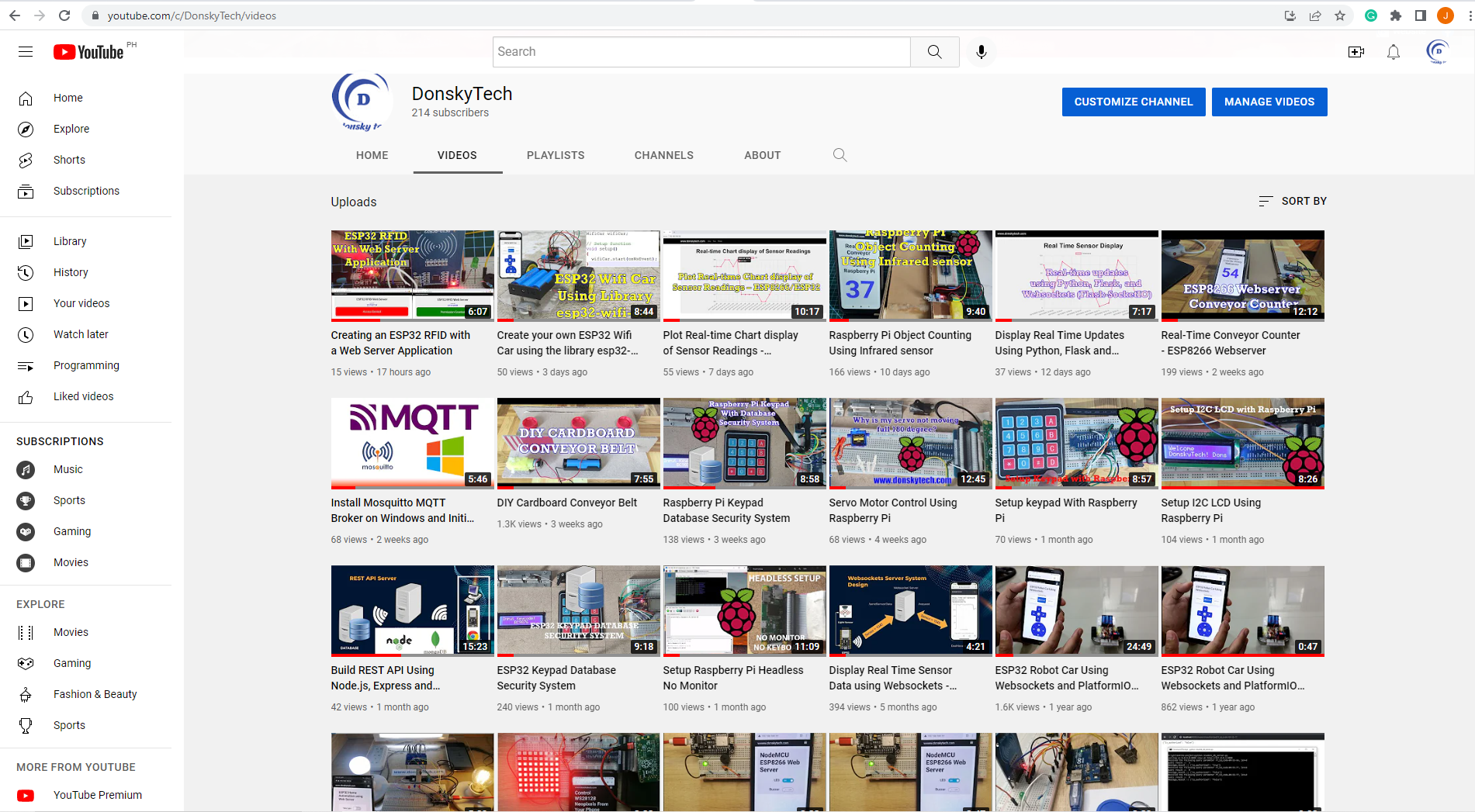The height and width of the screenshot is (812, 1475).
Task: Open Programming playlist in sidebar
Action: tap(86, 365)
